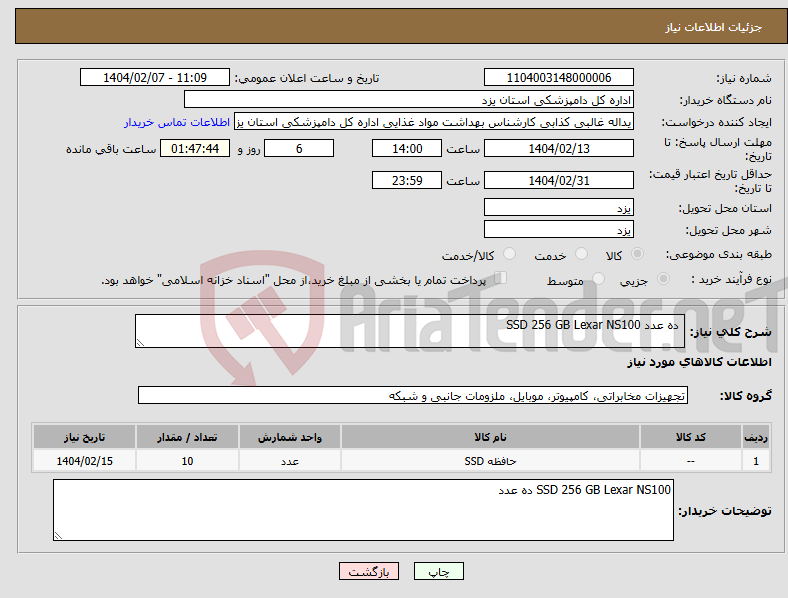Screen dimensions: 788x598
Task: Click the validity time field 23:59
Action: click(x=407, y=180)
